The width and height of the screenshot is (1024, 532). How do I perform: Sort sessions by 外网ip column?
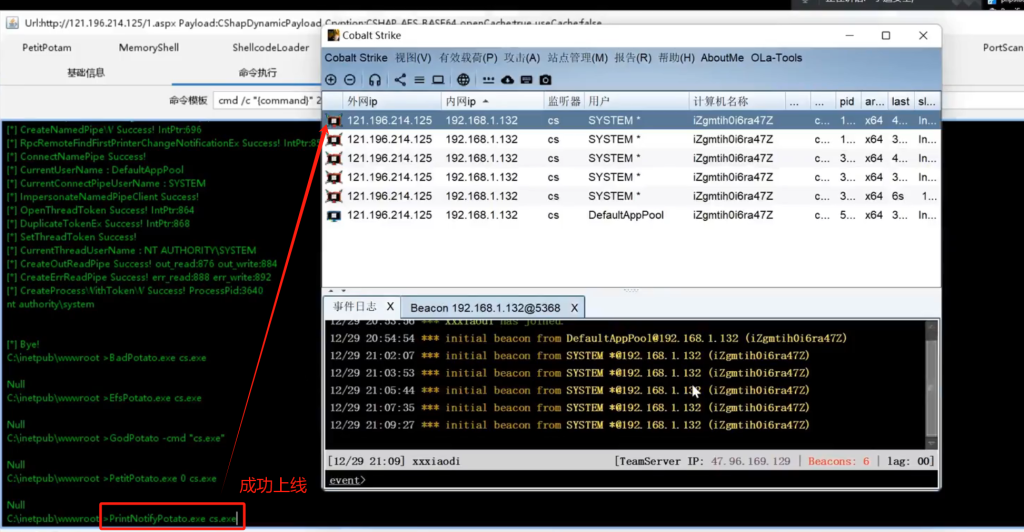[392, 101]
